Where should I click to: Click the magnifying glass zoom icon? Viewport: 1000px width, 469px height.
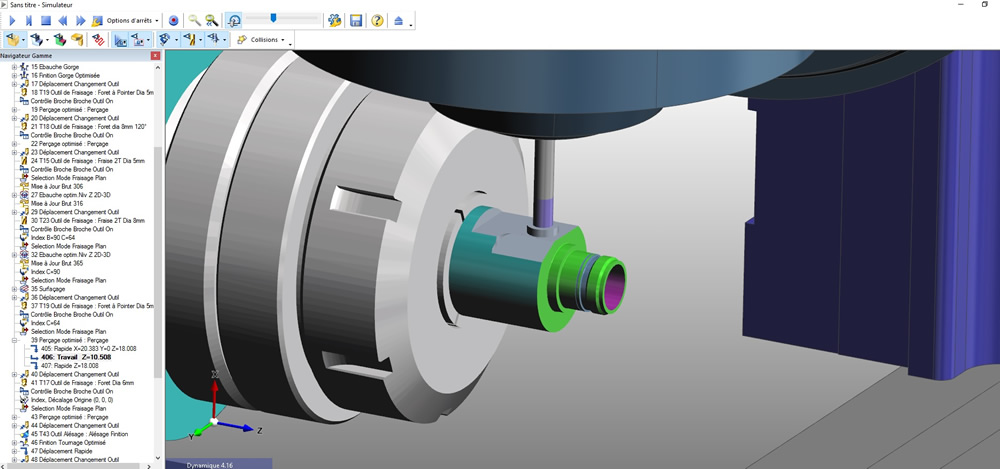[194, 20]
